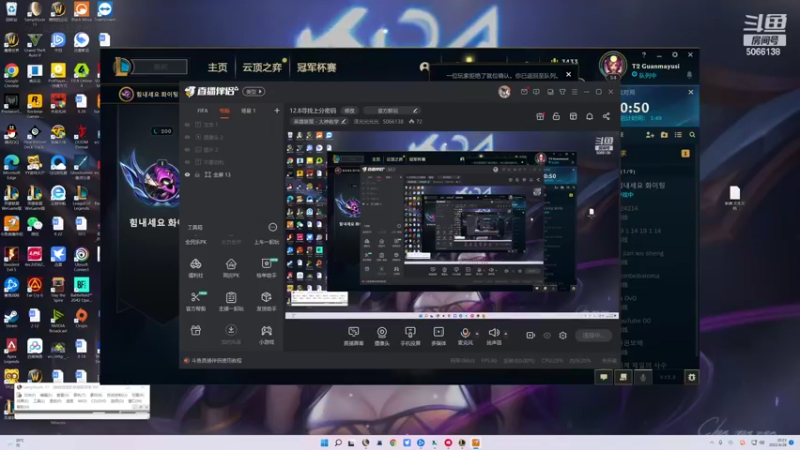Select the 全民乐PK toolbox tab
Viewport: 800px width, 450px height.
click(x=196, y=242)
